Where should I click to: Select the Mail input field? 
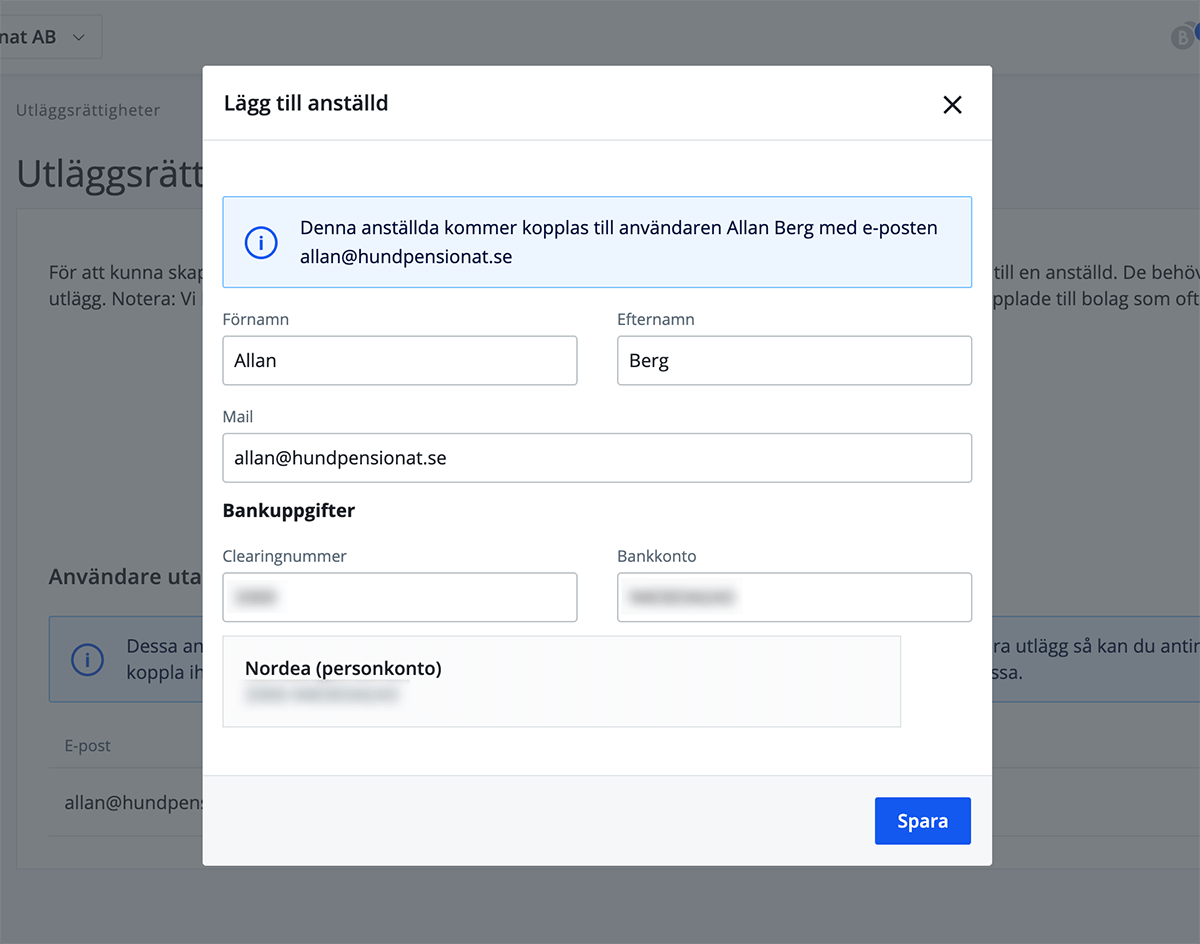point(597,458)
